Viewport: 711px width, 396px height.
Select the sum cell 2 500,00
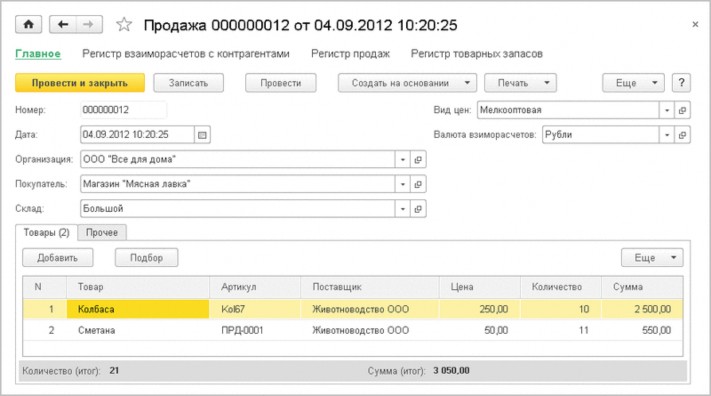(642, 309)
